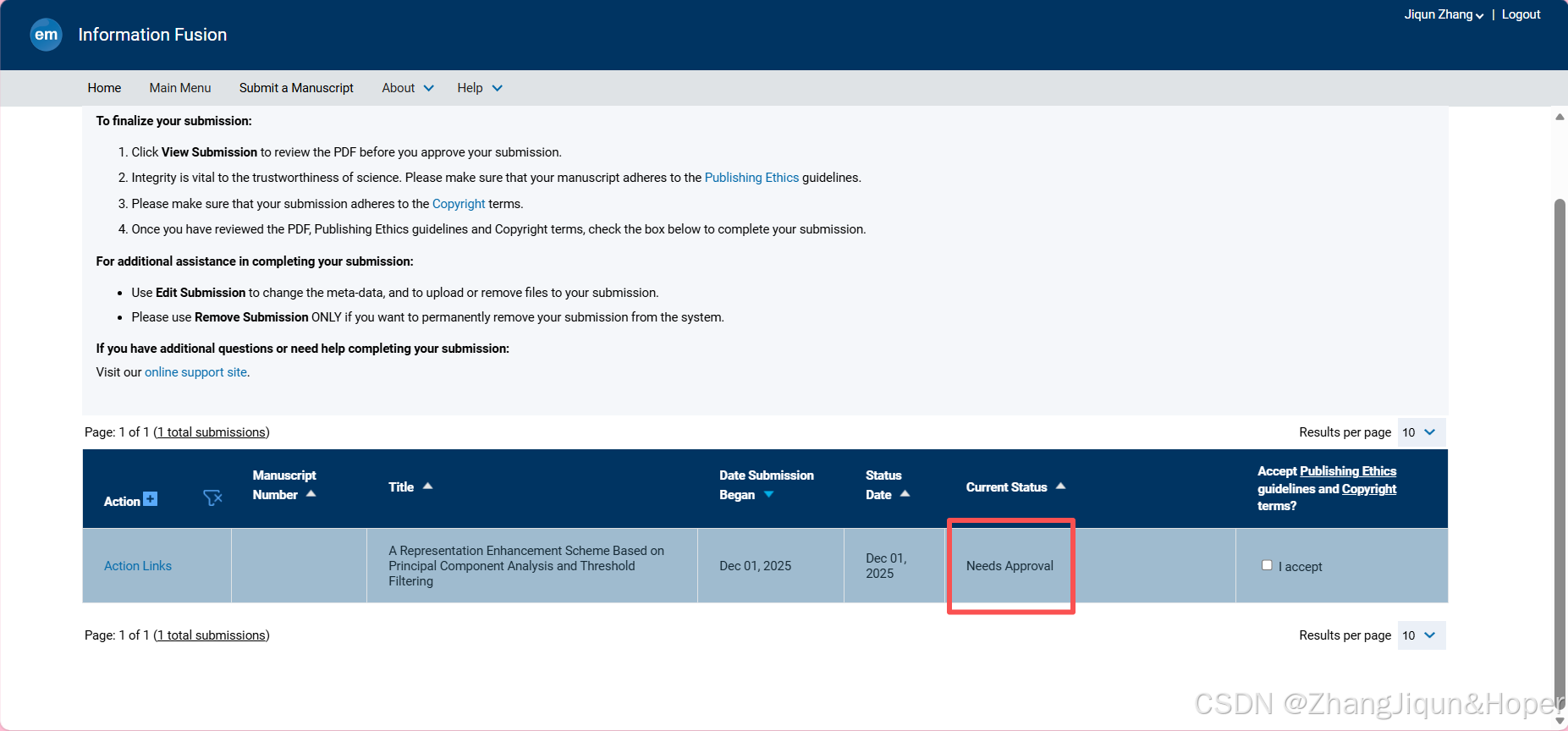Click the em Editorial Manager logo
Image resolution: width=1568 pixels, height=731 pixels.
46,35
